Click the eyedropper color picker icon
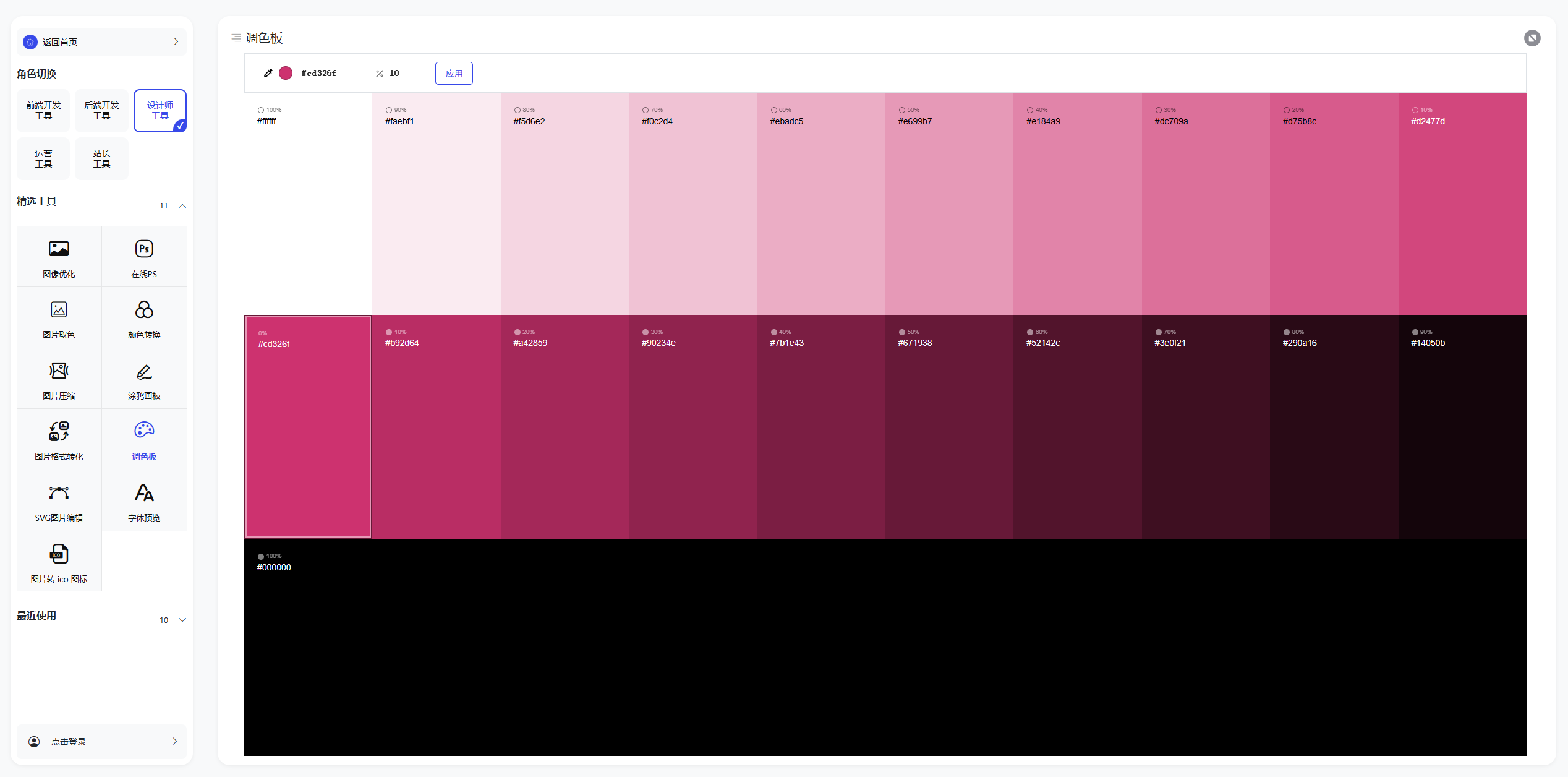Viewport: 1568px width, 777px height. pyautogui.click(x=268, y=73)
